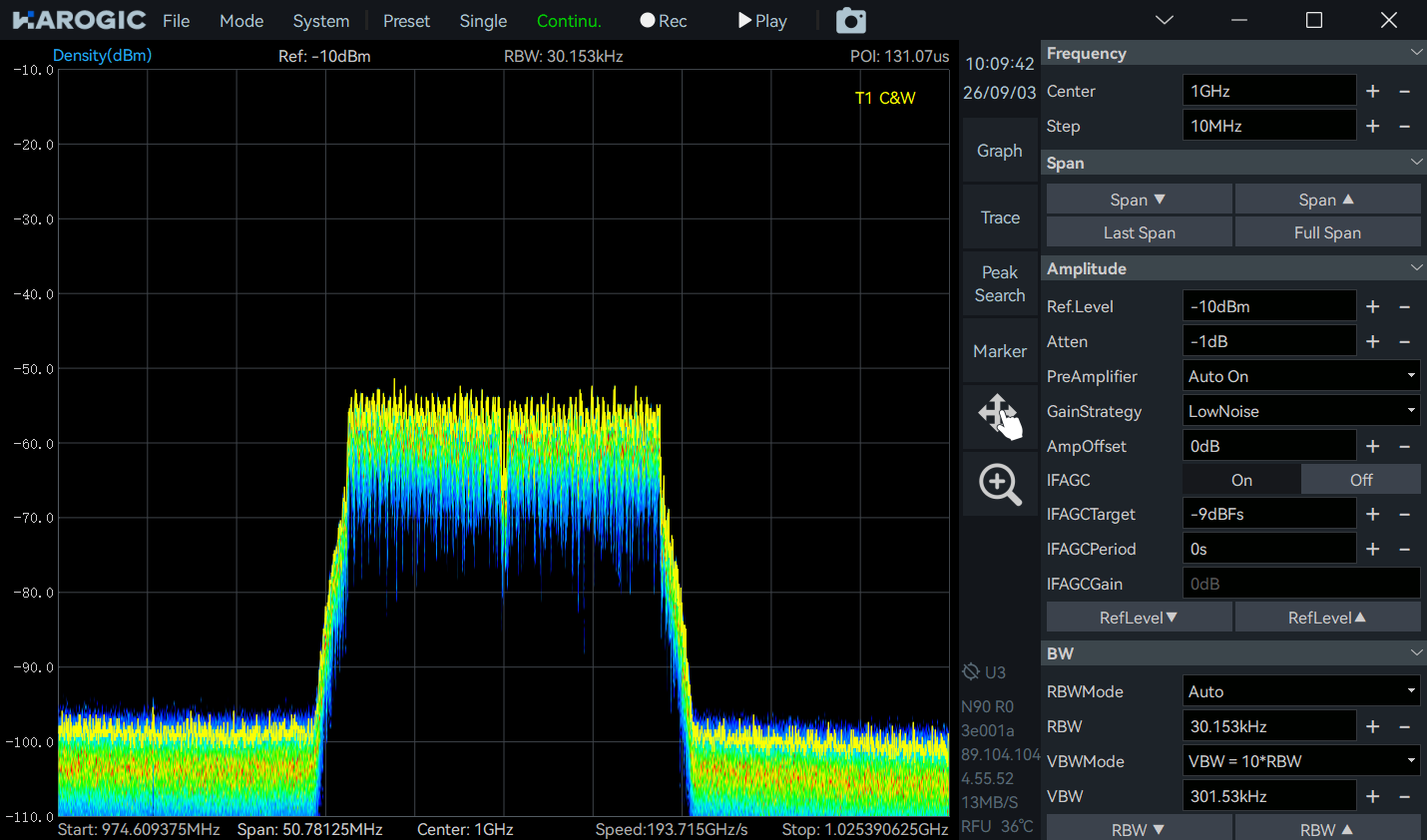Activate the zoom magnifier tool
Image resolution: width=1427 pixels, height=840 pixels.
tap(1000, 484)
